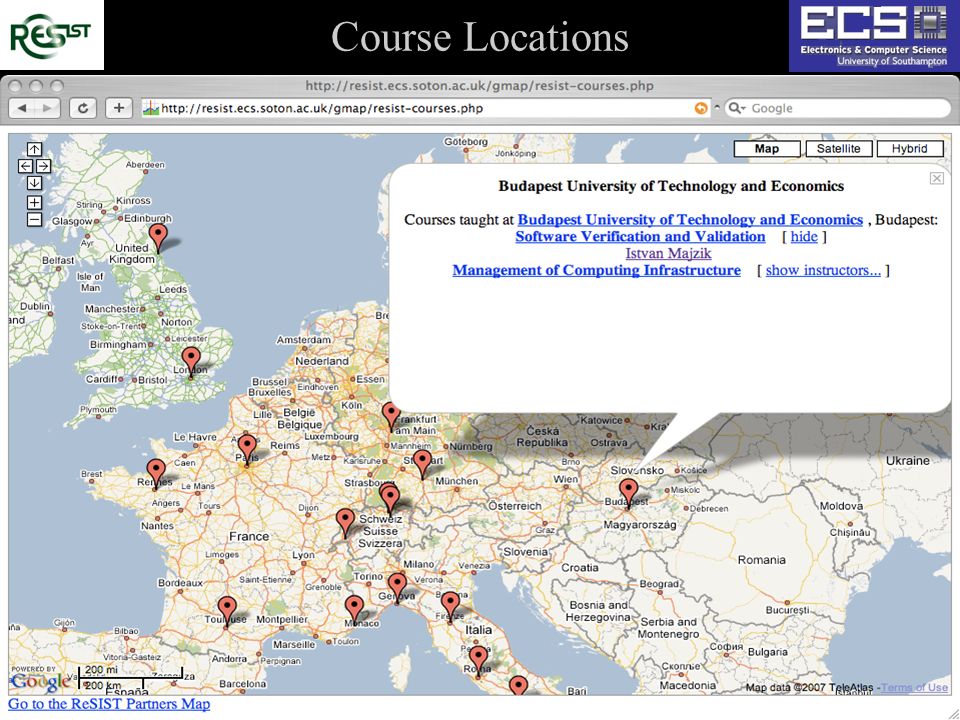The image size is (960, 720).
Task: Expand the show instructors link
Action: point(823,270)
